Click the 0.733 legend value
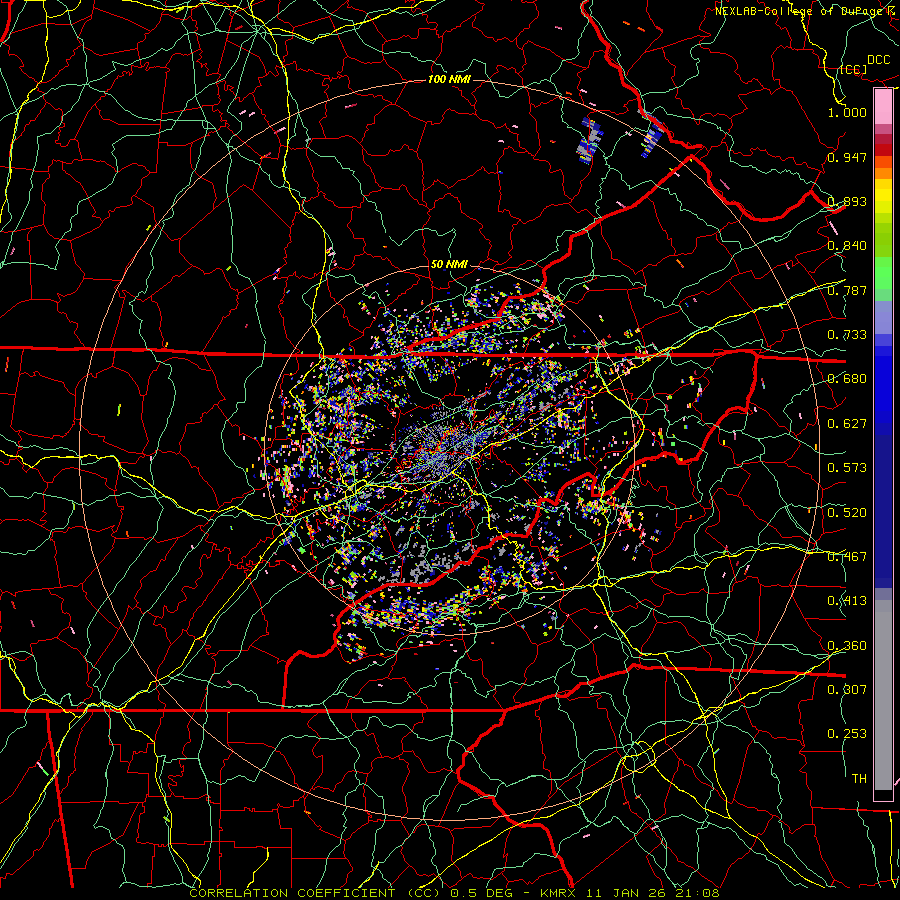The image size is (900, 900). coord(847,335)
